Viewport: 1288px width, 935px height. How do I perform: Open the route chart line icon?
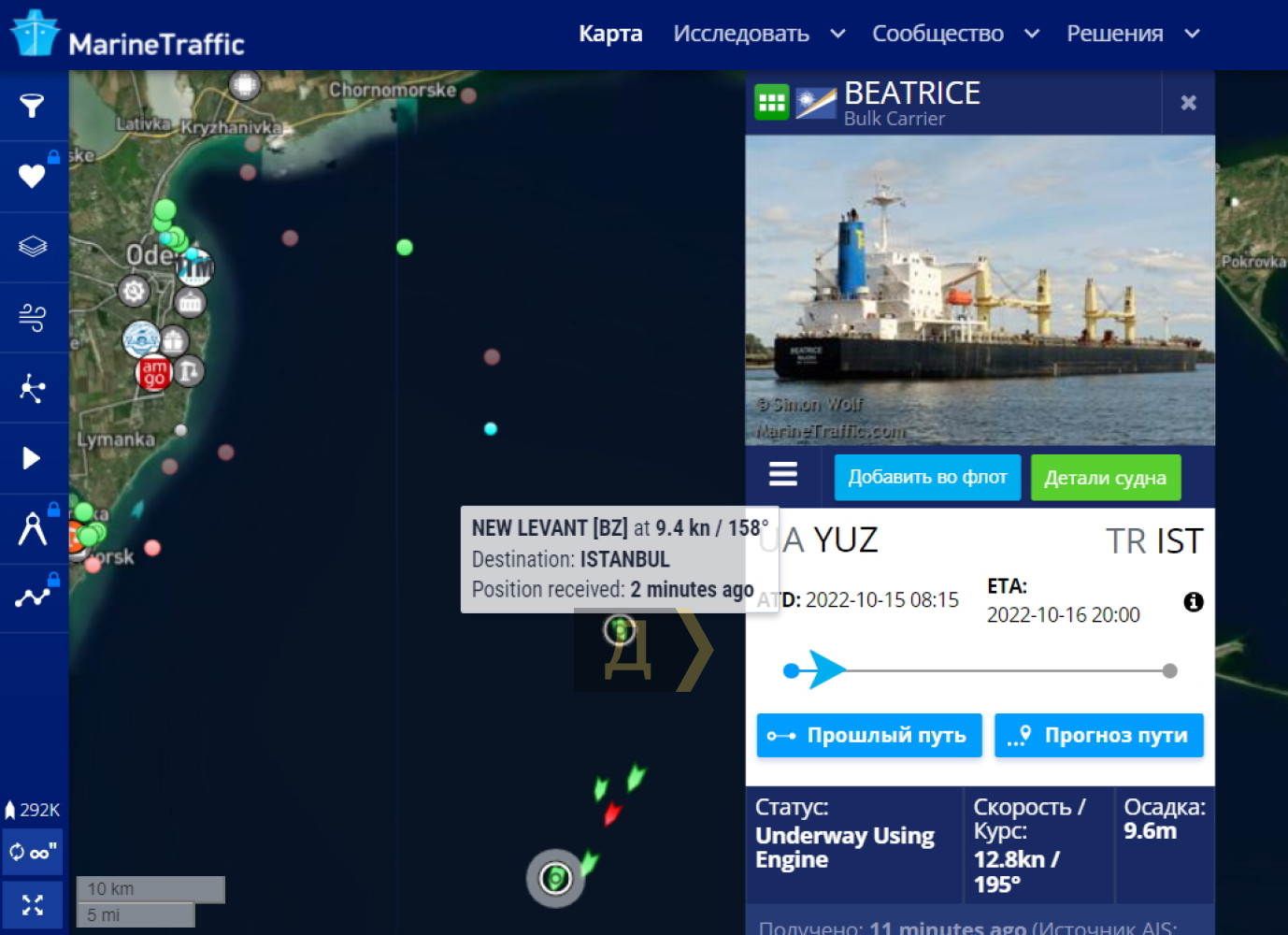coord(33,597)
